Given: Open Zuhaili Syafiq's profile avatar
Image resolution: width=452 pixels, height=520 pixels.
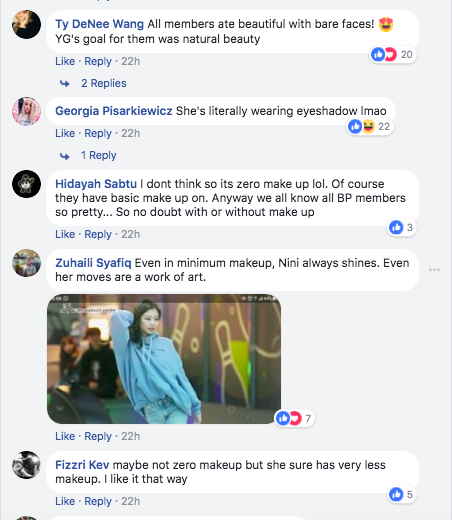Looking at the screenshot, I should coord(26,263).
